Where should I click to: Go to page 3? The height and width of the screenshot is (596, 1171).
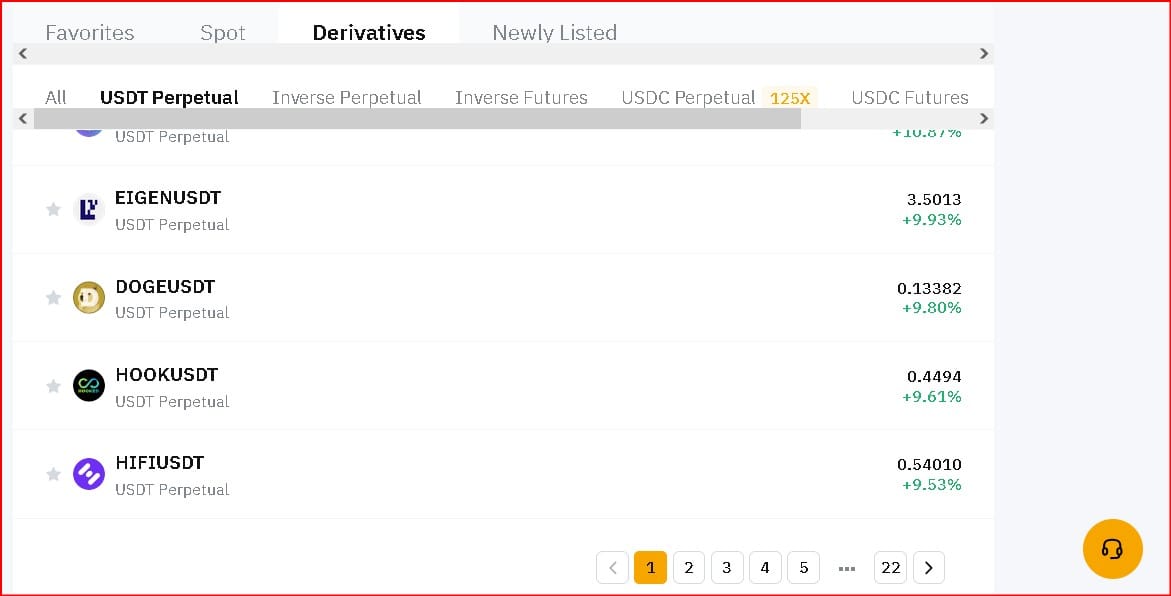pyautogui.click(x=727, y=568)
